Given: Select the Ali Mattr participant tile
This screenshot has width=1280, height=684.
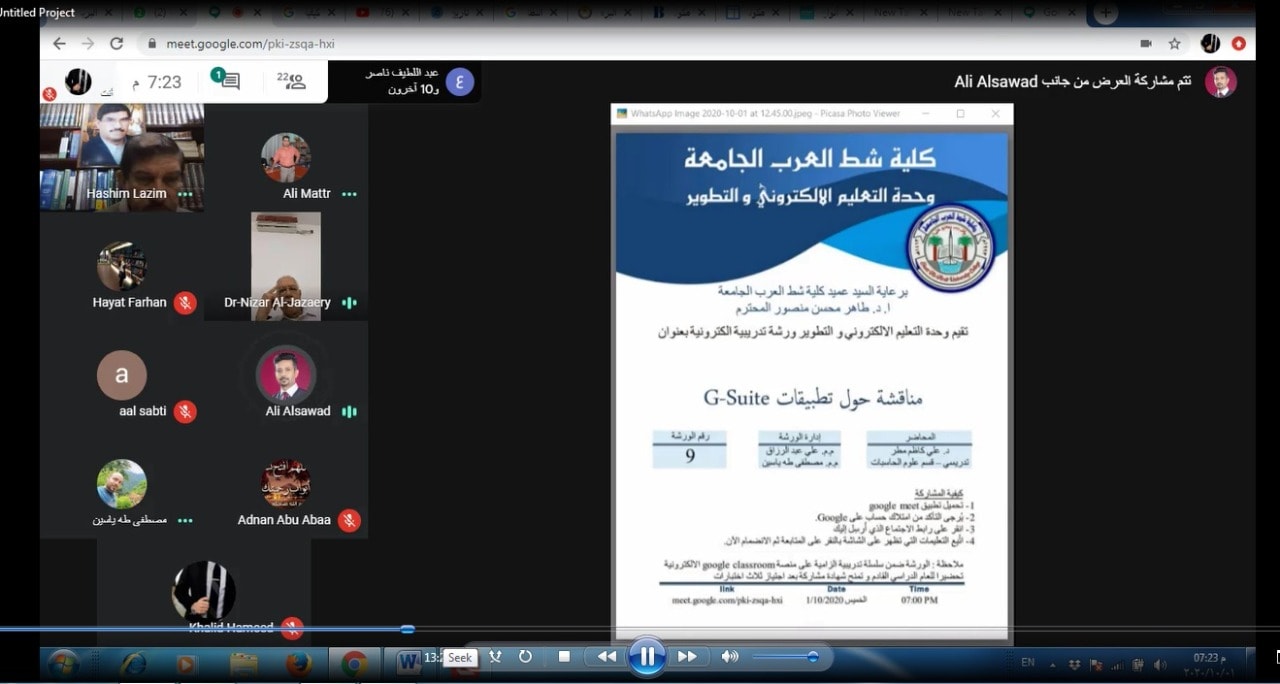Looking at the screenshot, I should coord(286,157).
